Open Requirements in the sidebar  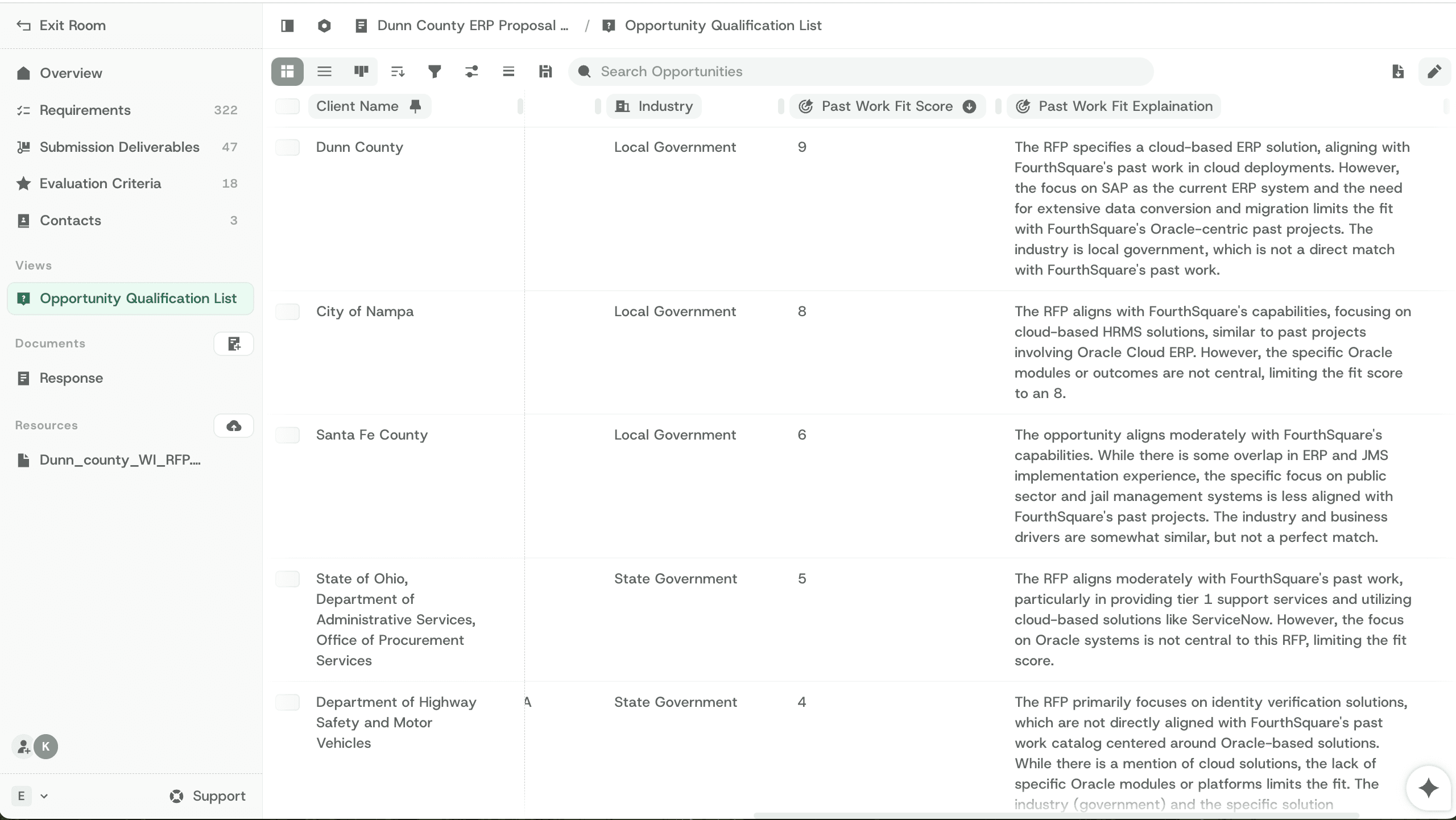click(x=85, y=110)
